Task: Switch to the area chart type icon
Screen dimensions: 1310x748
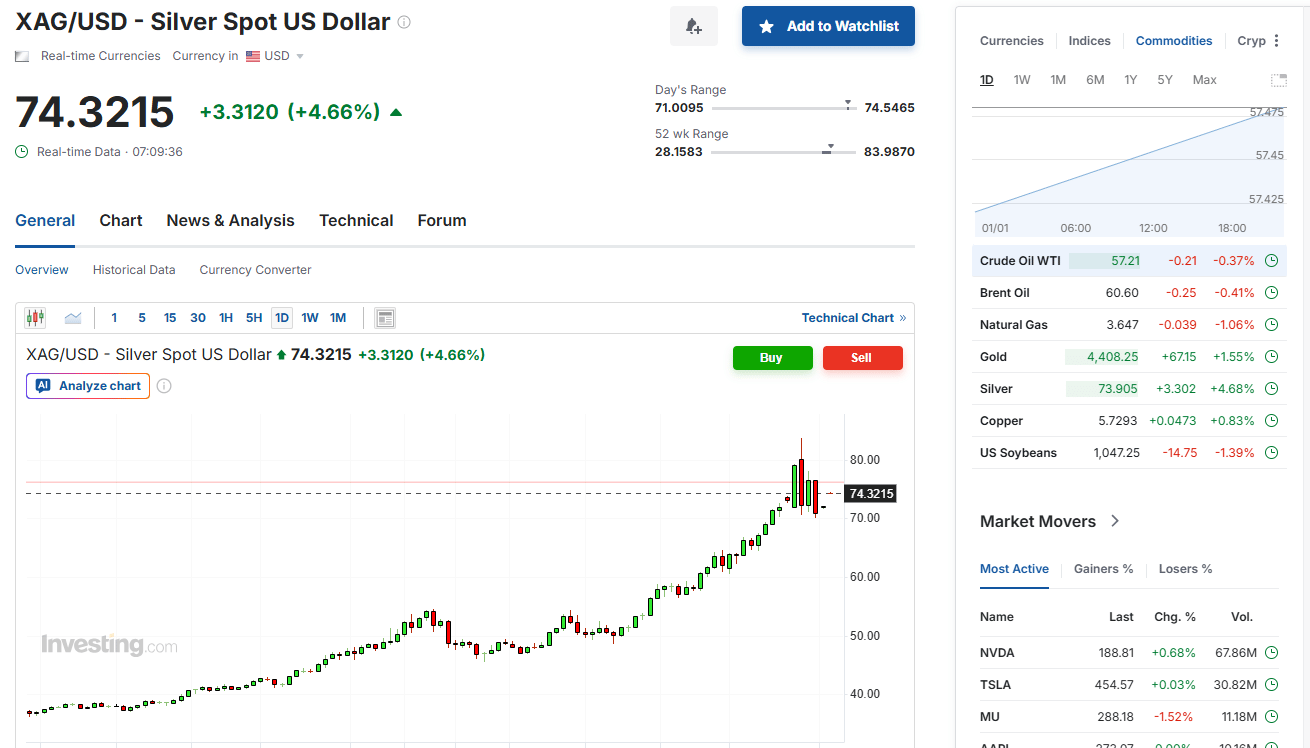Action: pos(73,318)
